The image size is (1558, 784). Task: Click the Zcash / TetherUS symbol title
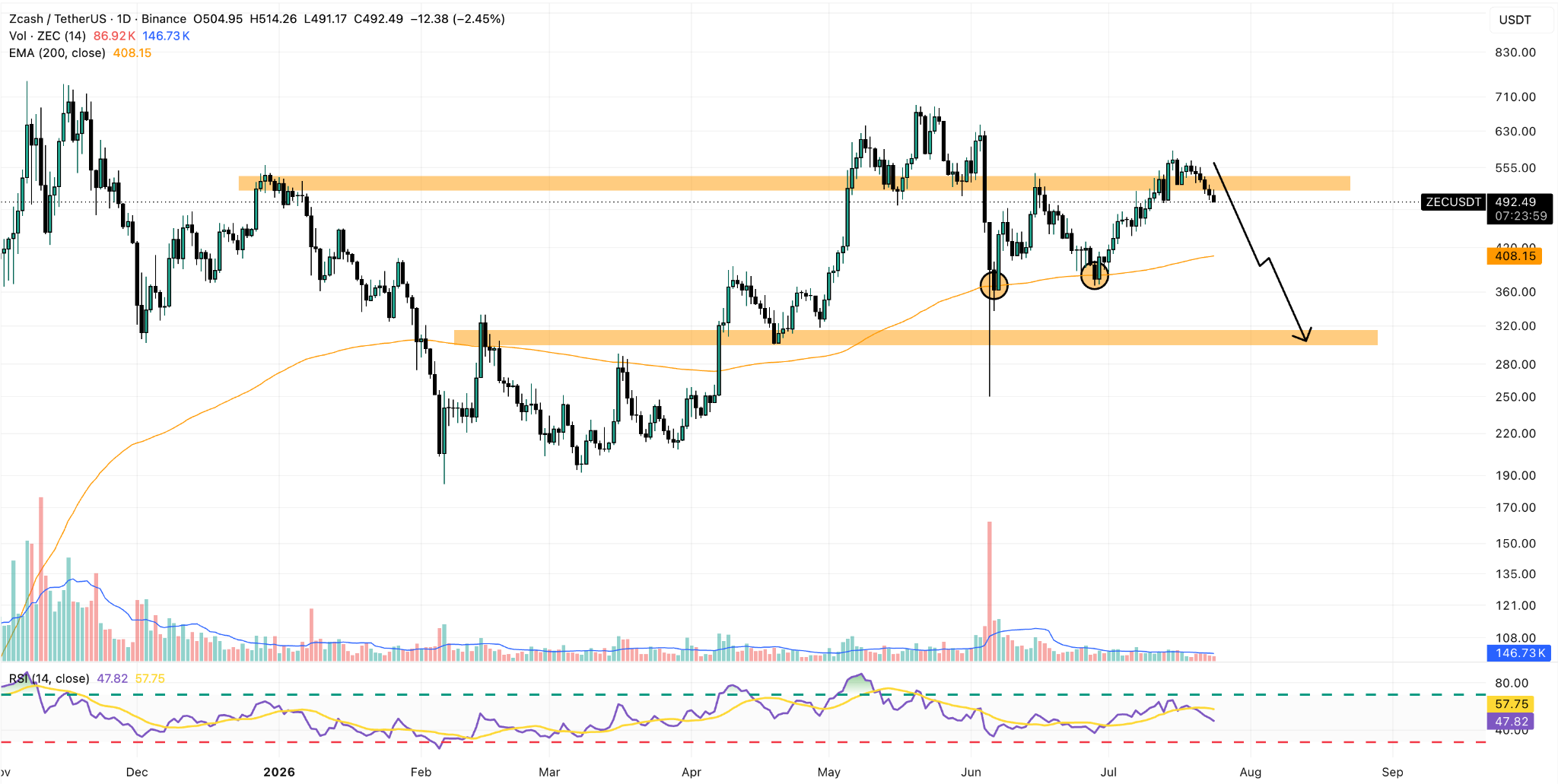[97, 19]
